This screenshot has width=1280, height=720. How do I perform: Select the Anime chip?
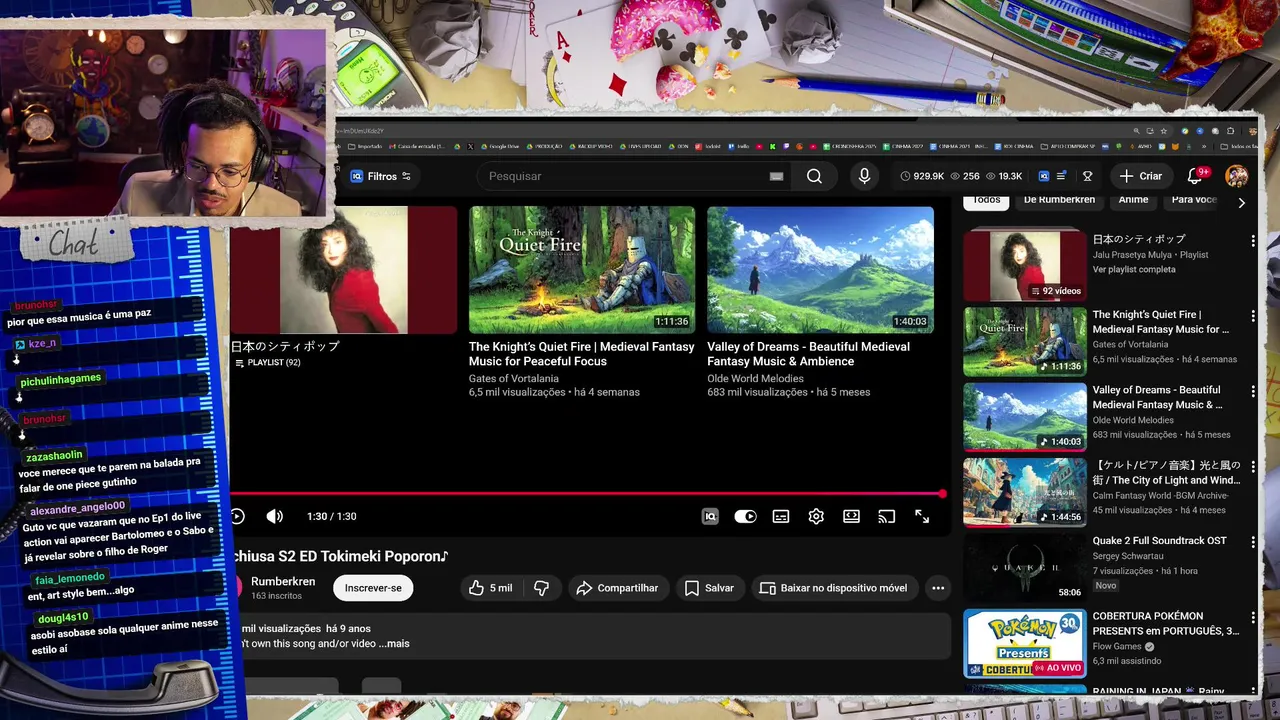pos(1133,200)
